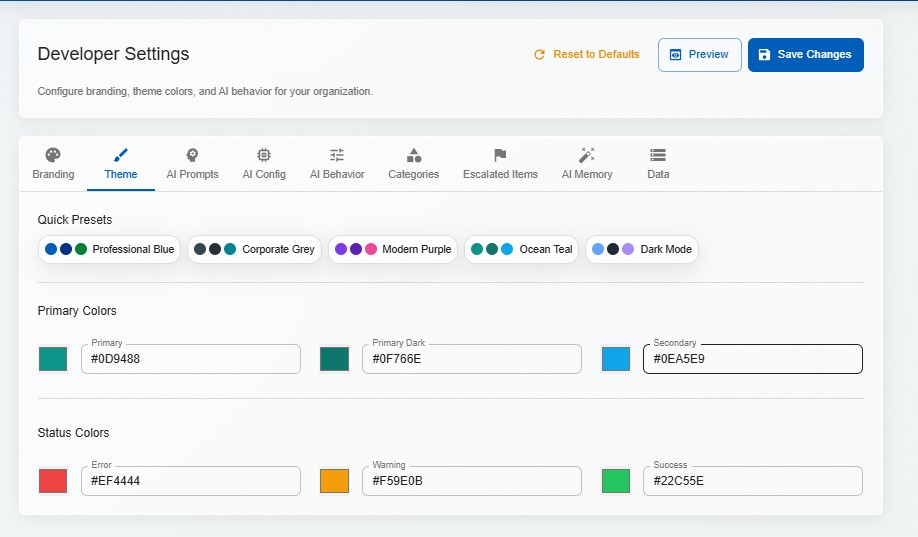Open the AI Behavior tab

pyautogui.click(x=337, y=164)
